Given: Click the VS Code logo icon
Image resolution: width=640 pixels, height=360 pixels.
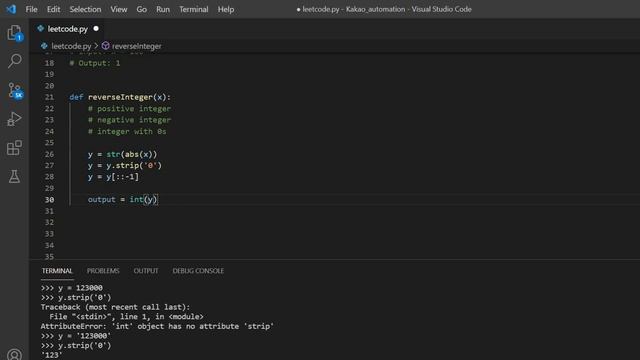Looking at the screenshot, I should pyautogui.click(x=11, y=9).
